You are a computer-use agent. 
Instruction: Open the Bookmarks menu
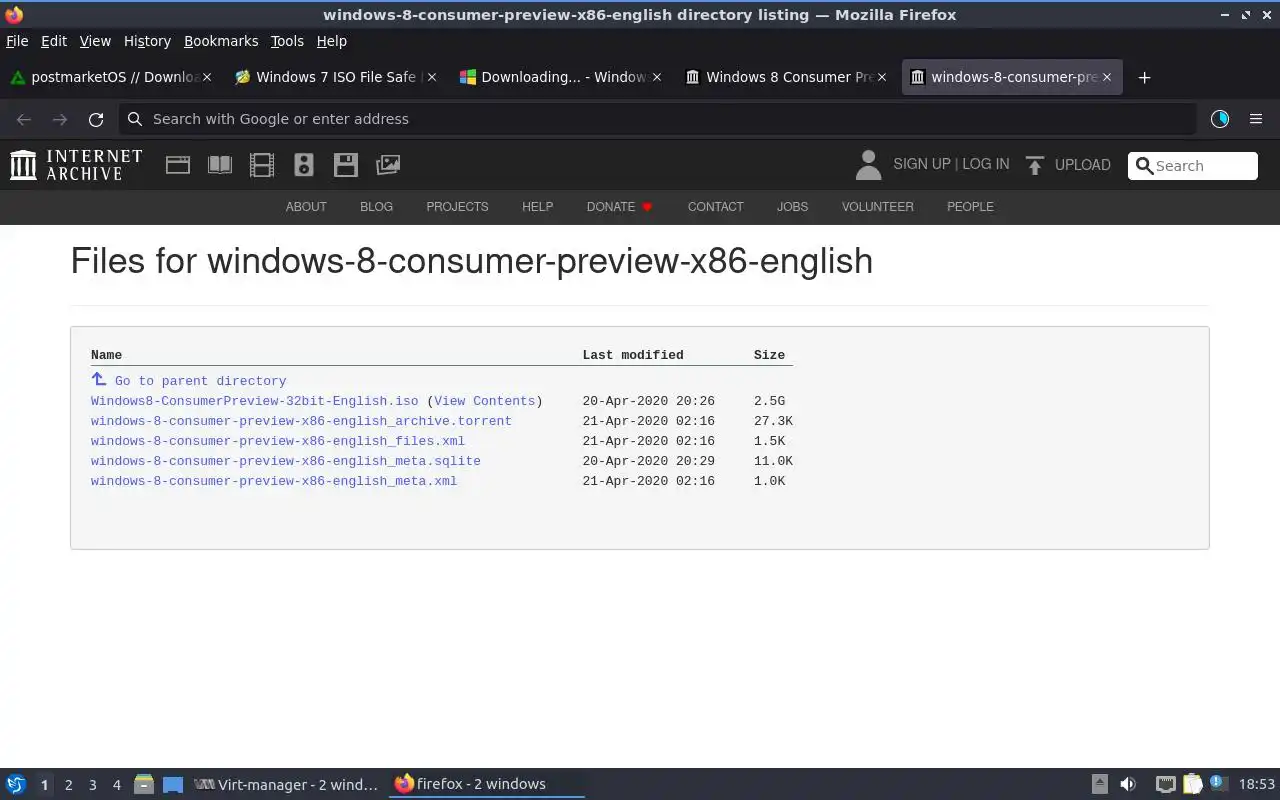click(221, 41)
